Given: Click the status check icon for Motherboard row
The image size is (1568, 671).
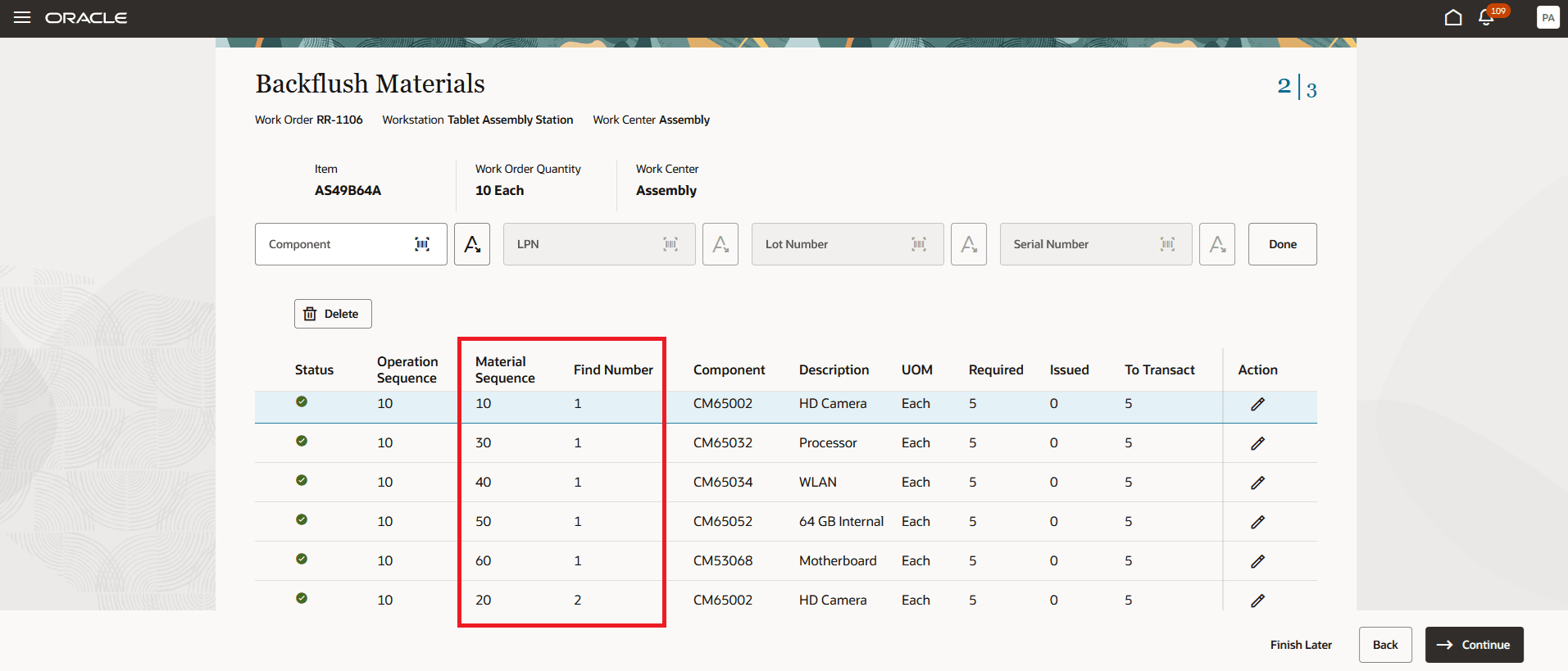Looking at the screenshot, I should coord(302,559).
